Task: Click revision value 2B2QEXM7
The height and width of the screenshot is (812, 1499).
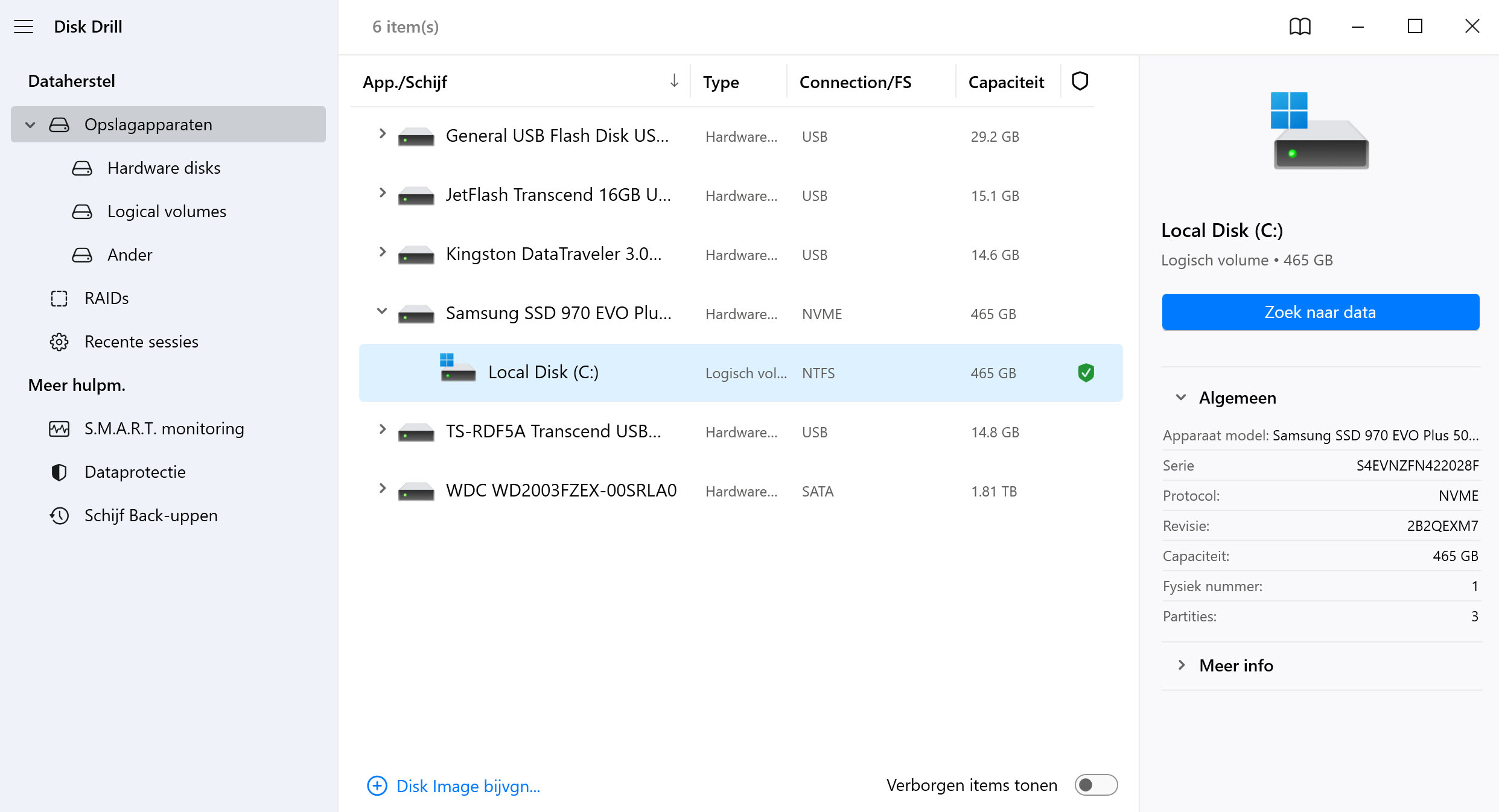Action: click(x=1442, y=526)
